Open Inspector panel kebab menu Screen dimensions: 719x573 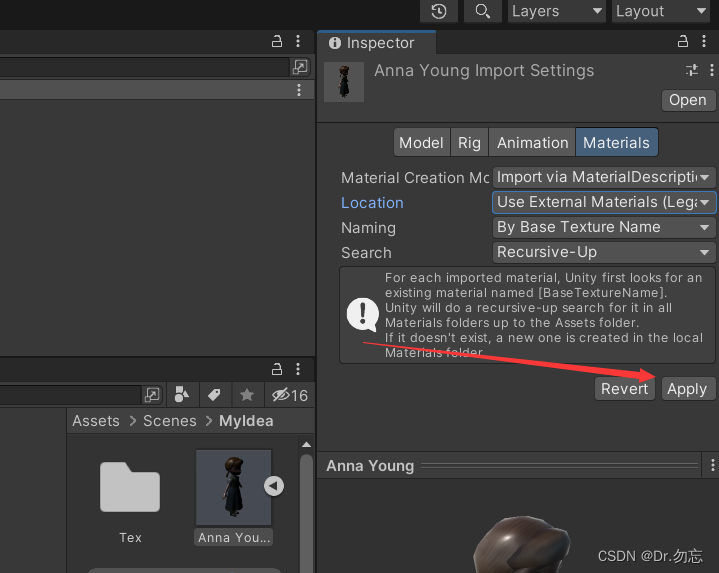pyautogui.click(x=704, y=42)
